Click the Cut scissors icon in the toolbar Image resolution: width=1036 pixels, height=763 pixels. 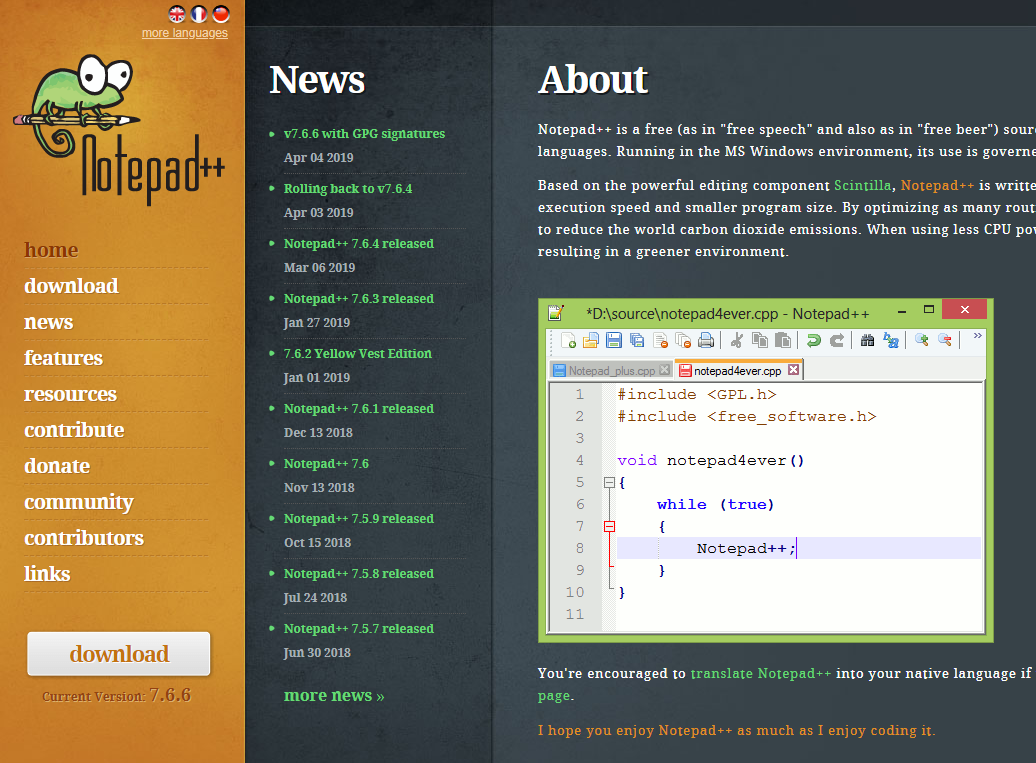(737, 340)
